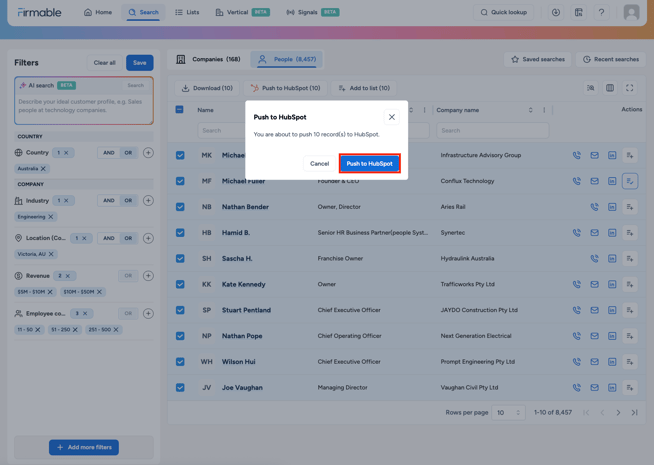Image resolution: width=654 pixels, height=465 pixels.
Task: Open the user profile avatar
Action: pos(631,12)
